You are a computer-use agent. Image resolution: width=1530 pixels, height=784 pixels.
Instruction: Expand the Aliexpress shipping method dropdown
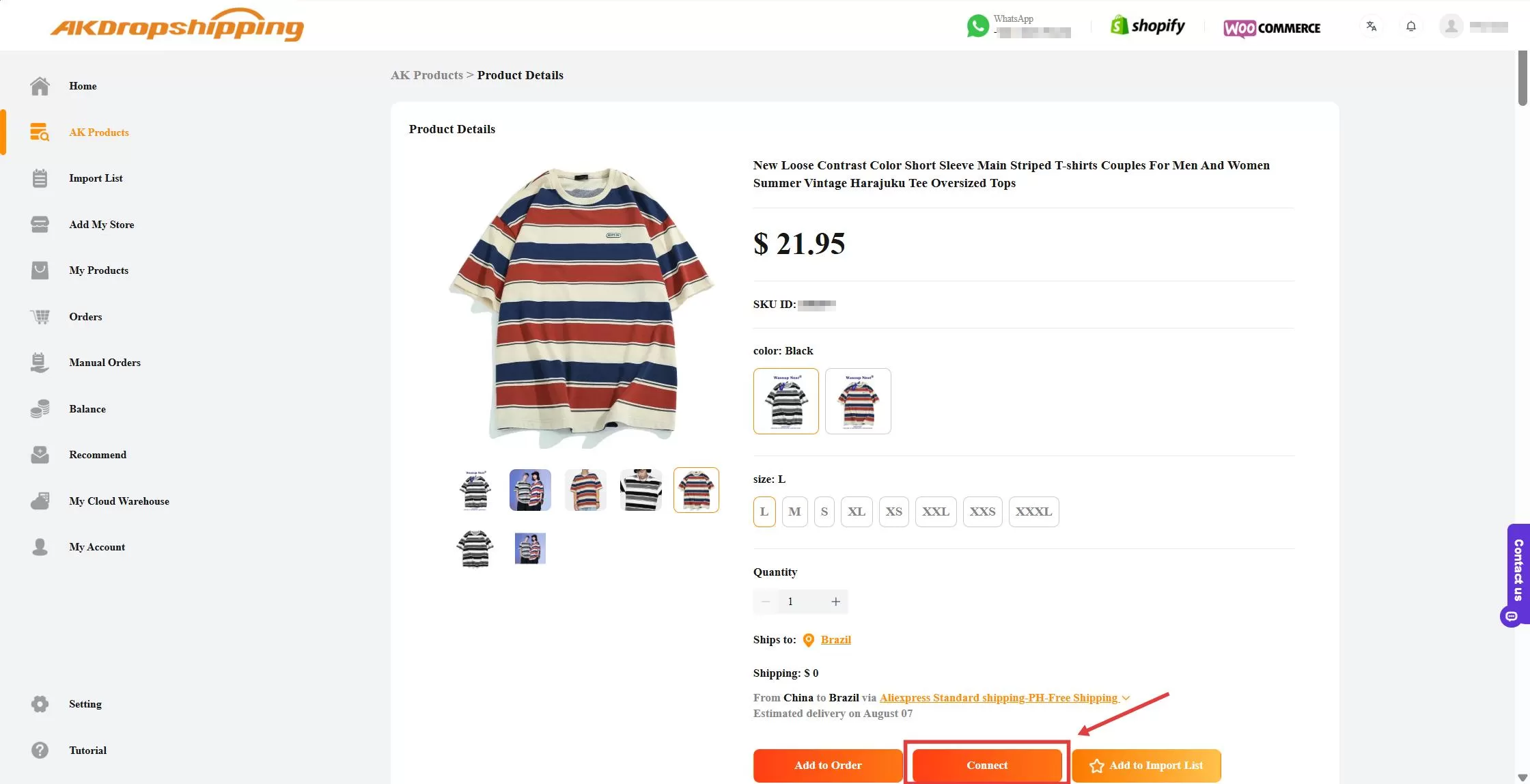(1125, 698)
